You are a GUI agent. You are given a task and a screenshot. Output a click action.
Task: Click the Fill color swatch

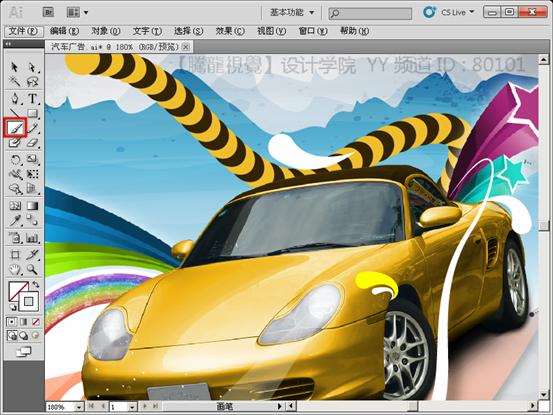(x=18, y=291)
